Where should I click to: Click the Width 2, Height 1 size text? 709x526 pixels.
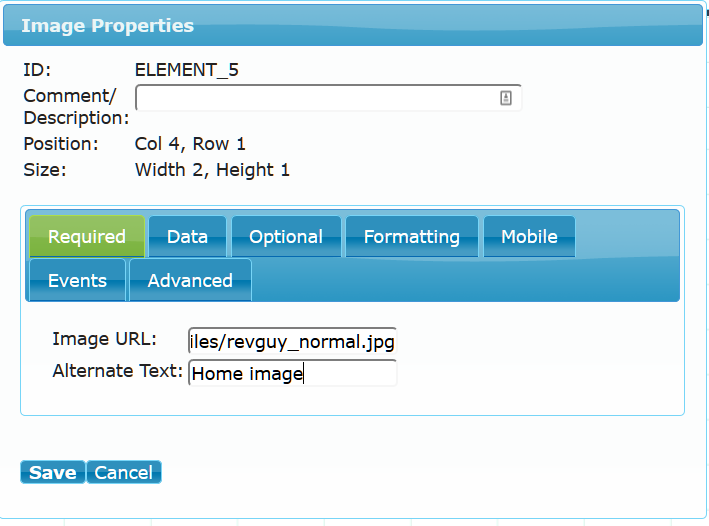[x=212, y=170]
